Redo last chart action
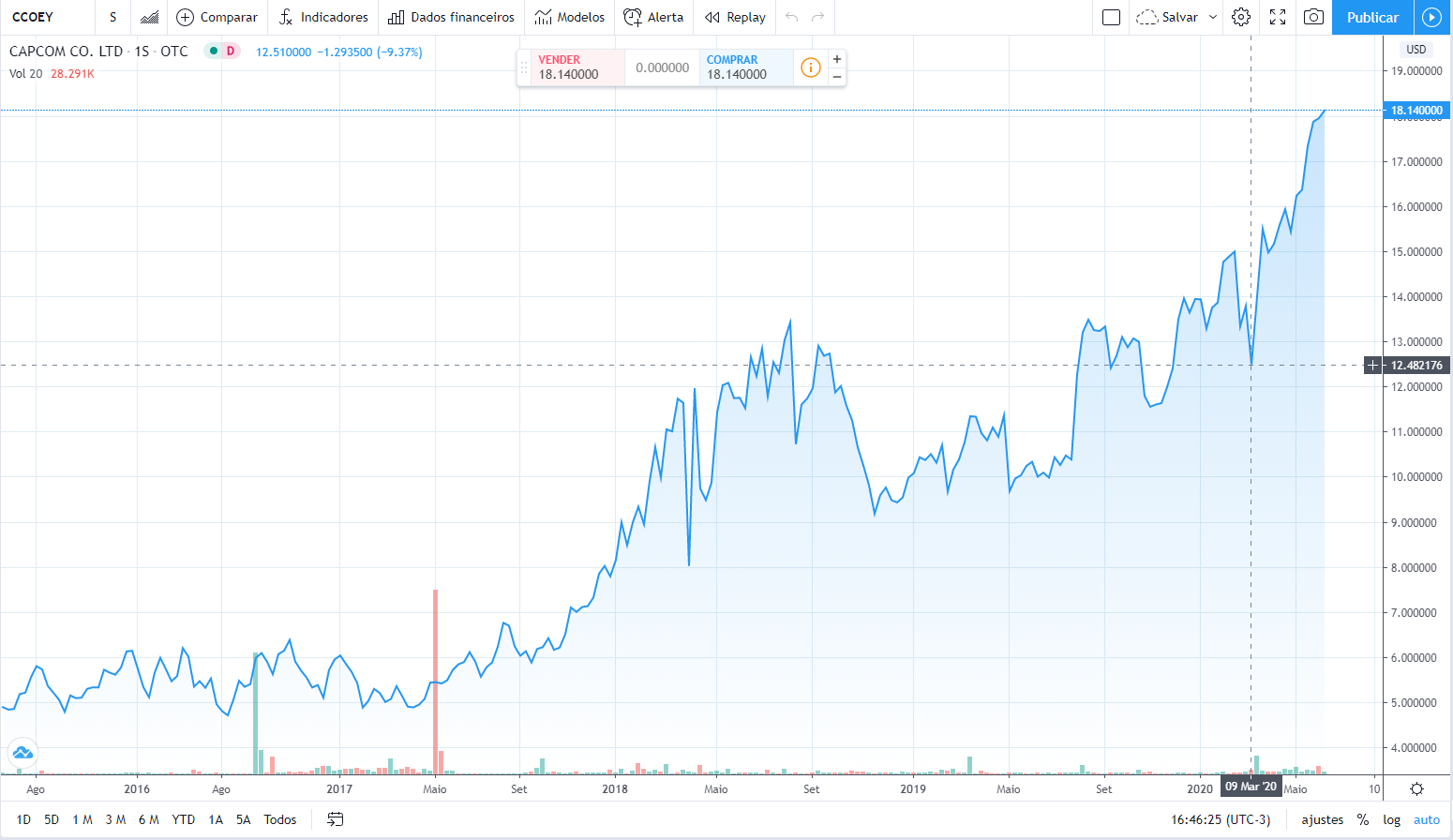Image resolution: width=1453 pixels, height=840 pixels. (x=818, y=17)
